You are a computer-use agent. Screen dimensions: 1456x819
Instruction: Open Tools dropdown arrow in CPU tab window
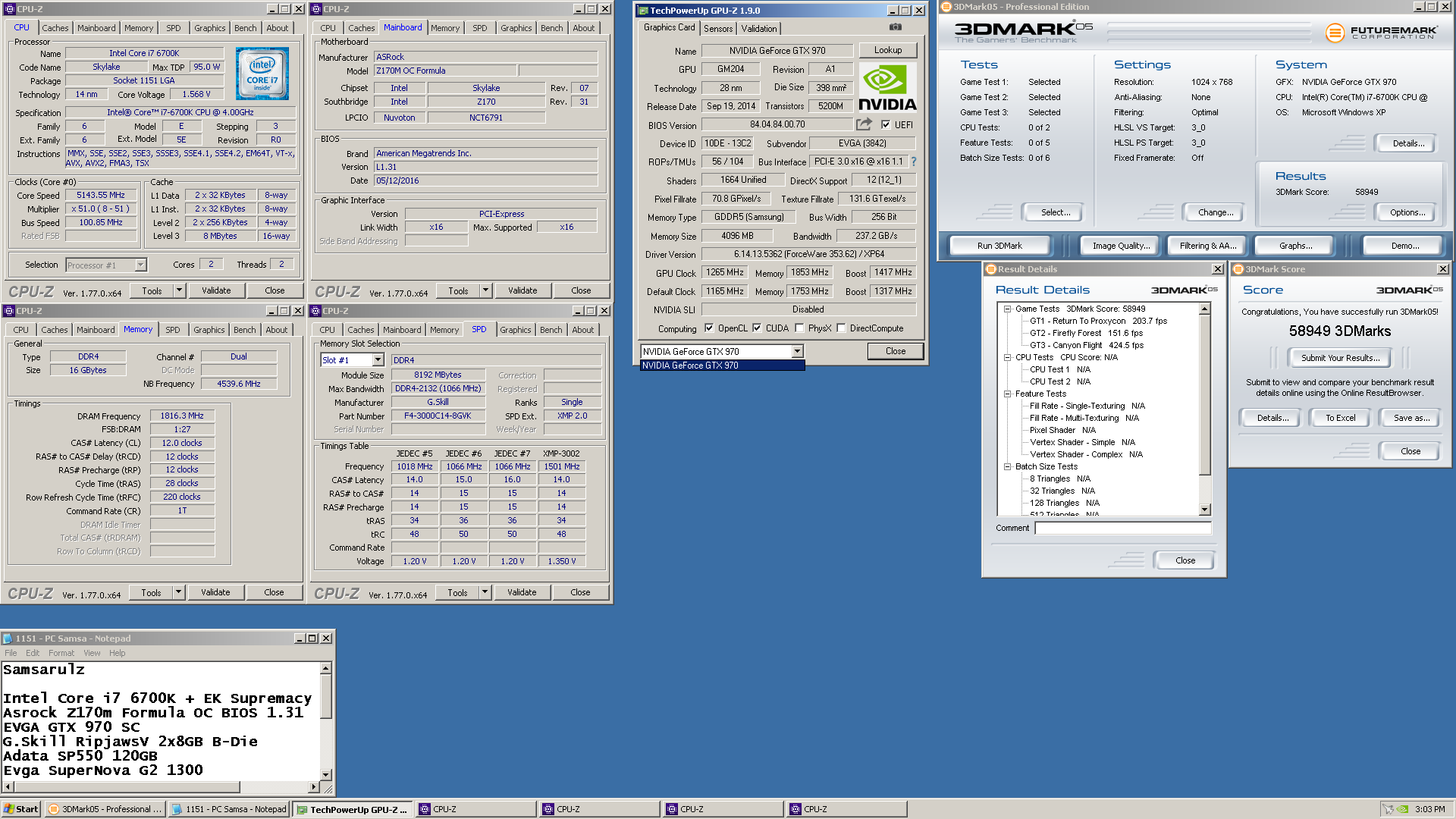179,290
